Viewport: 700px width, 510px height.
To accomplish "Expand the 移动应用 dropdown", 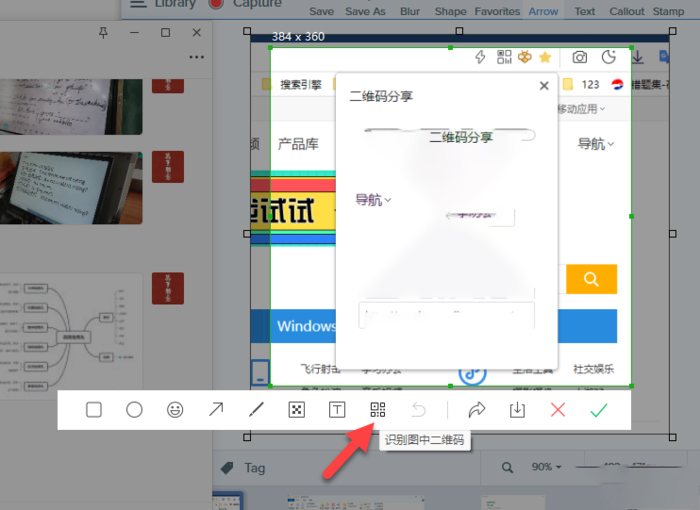I will click(x=581, y=109).
